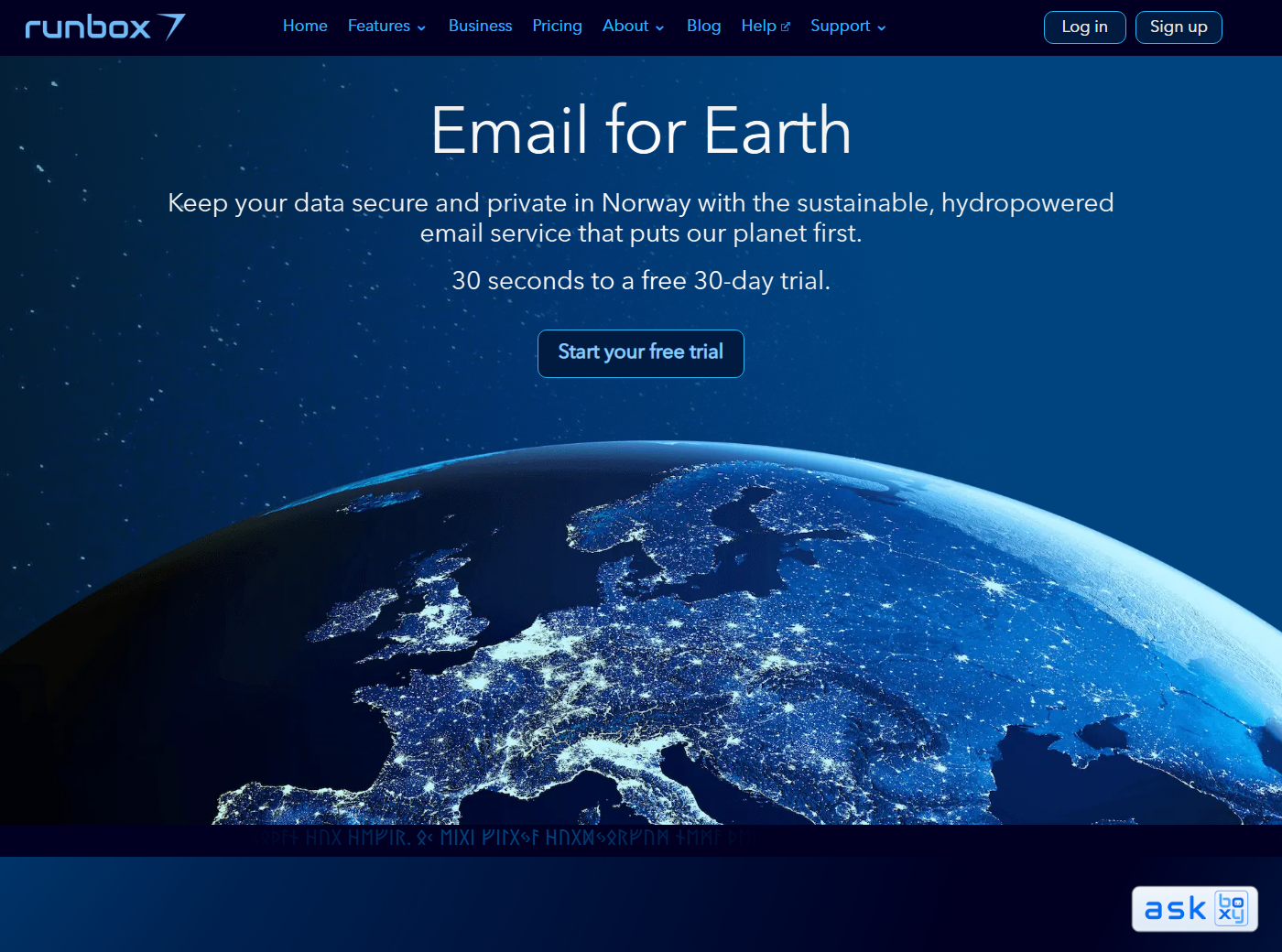The width and height of the screenshot is (1282, 952).
Task: Click the '30 seconds to a free 30-day trial' text
Action: 641,280
